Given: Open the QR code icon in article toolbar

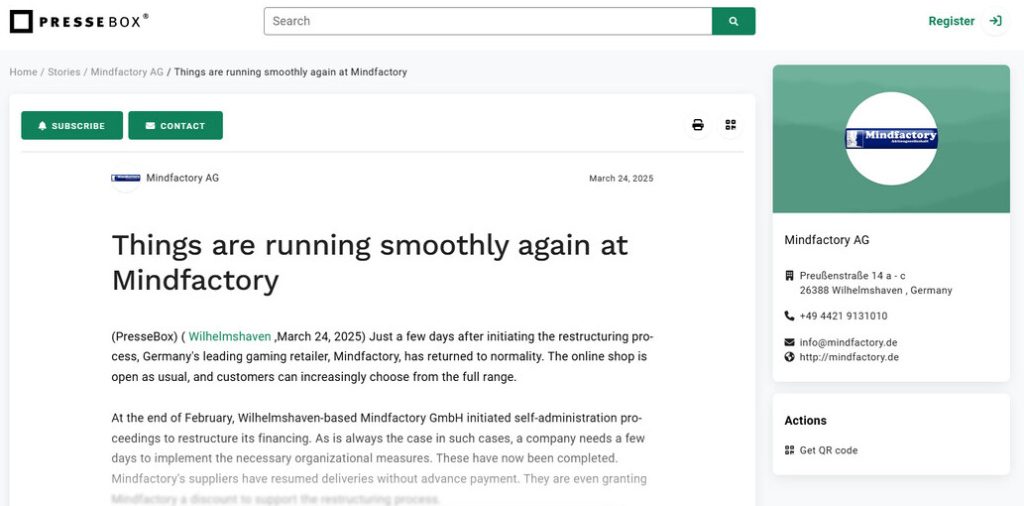Looking at the screenshot, I should click(x=731, y=125).
